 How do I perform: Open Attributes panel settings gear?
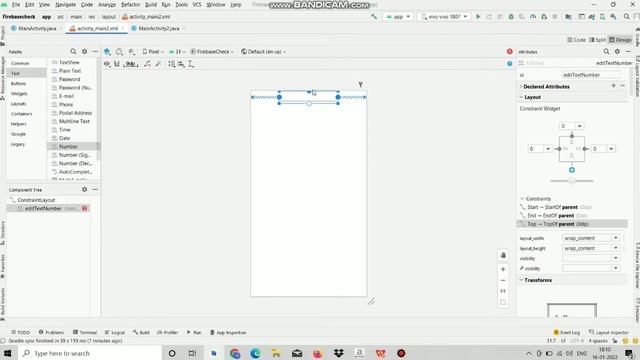point(617,51)
